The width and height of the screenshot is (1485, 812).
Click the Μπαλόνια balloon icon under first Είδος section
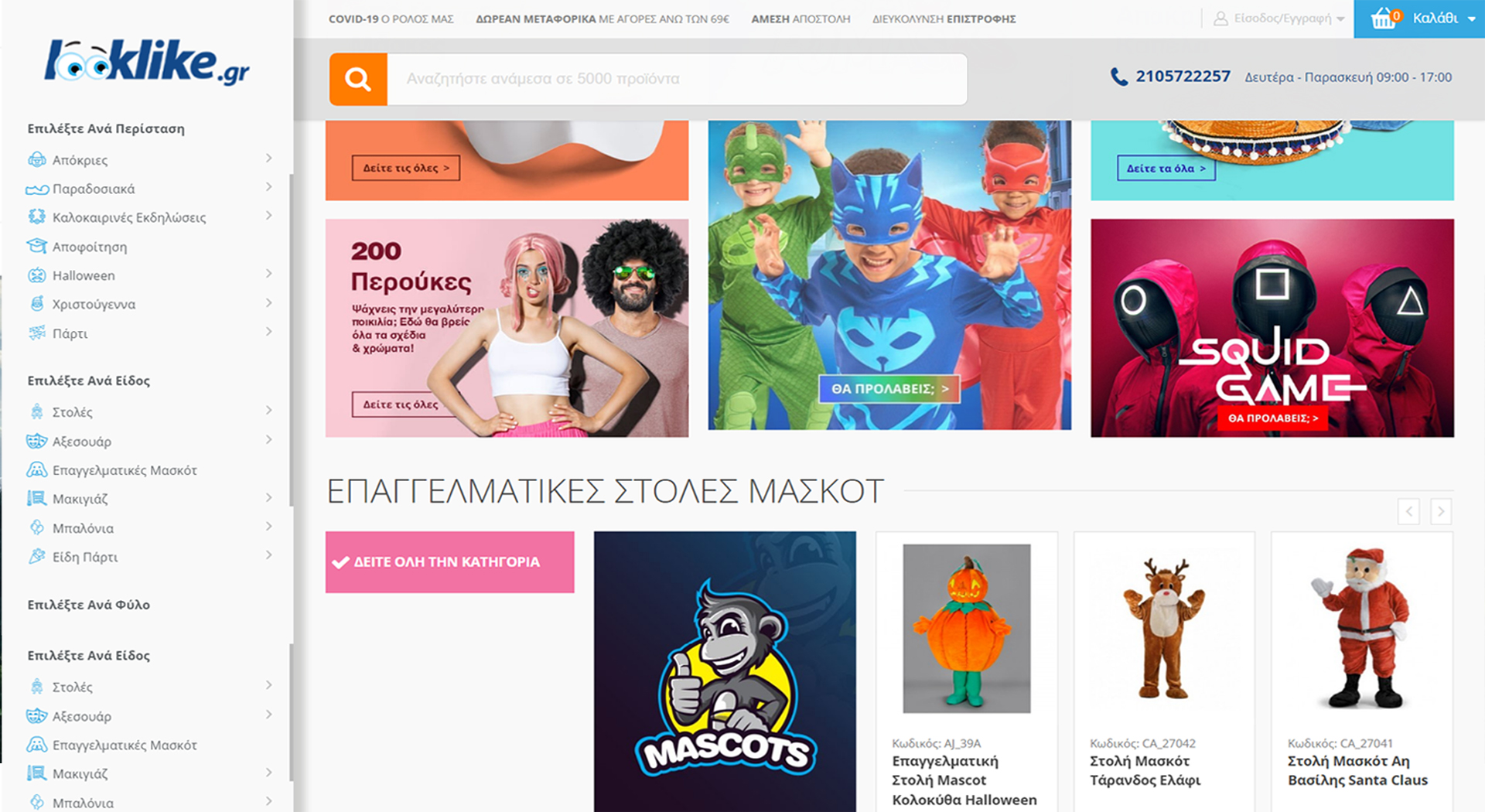36,527
